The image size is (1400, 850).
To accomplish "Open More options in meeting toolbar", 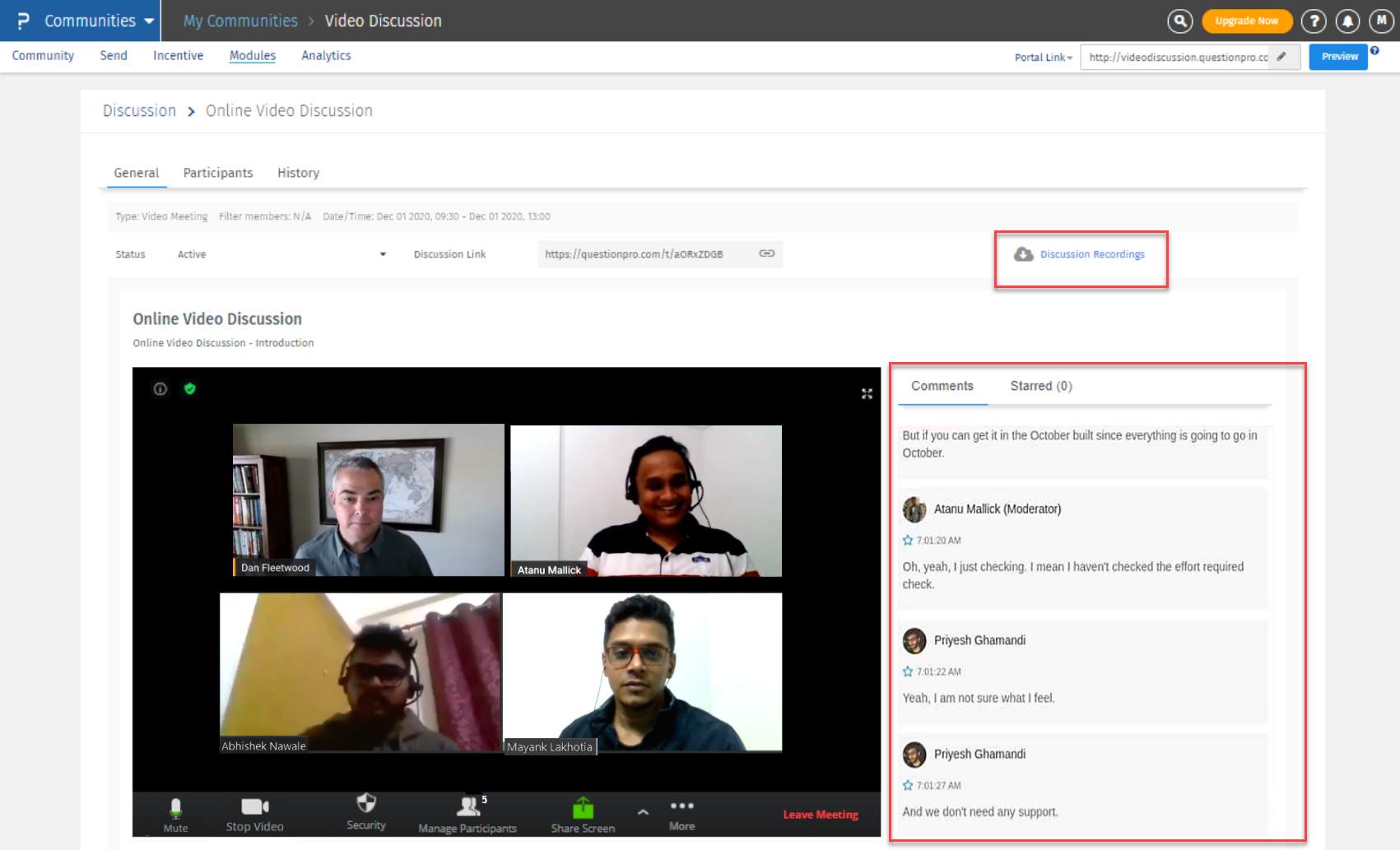I will click(682, 815).
